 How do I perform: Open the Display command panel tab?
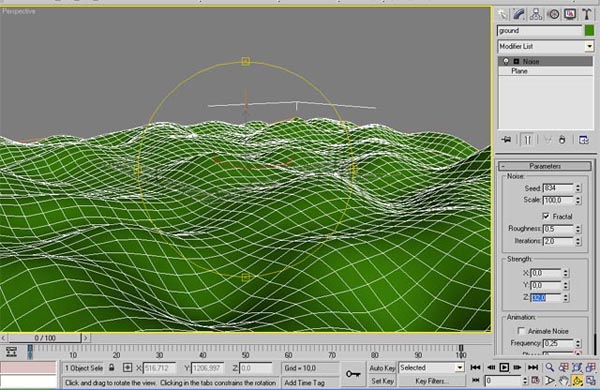pyautogui.click(x=570, y=15)
